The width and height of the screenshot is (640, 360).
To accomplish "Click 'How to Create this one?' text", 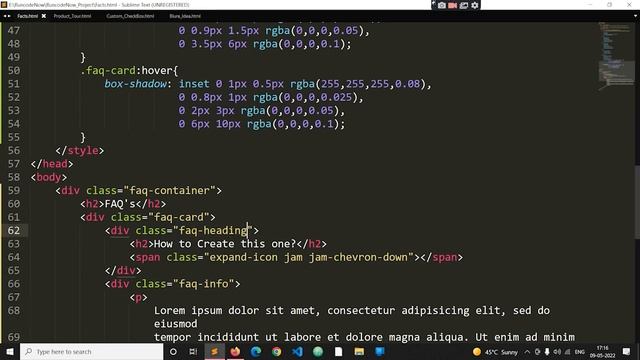I will pos(225,244).
